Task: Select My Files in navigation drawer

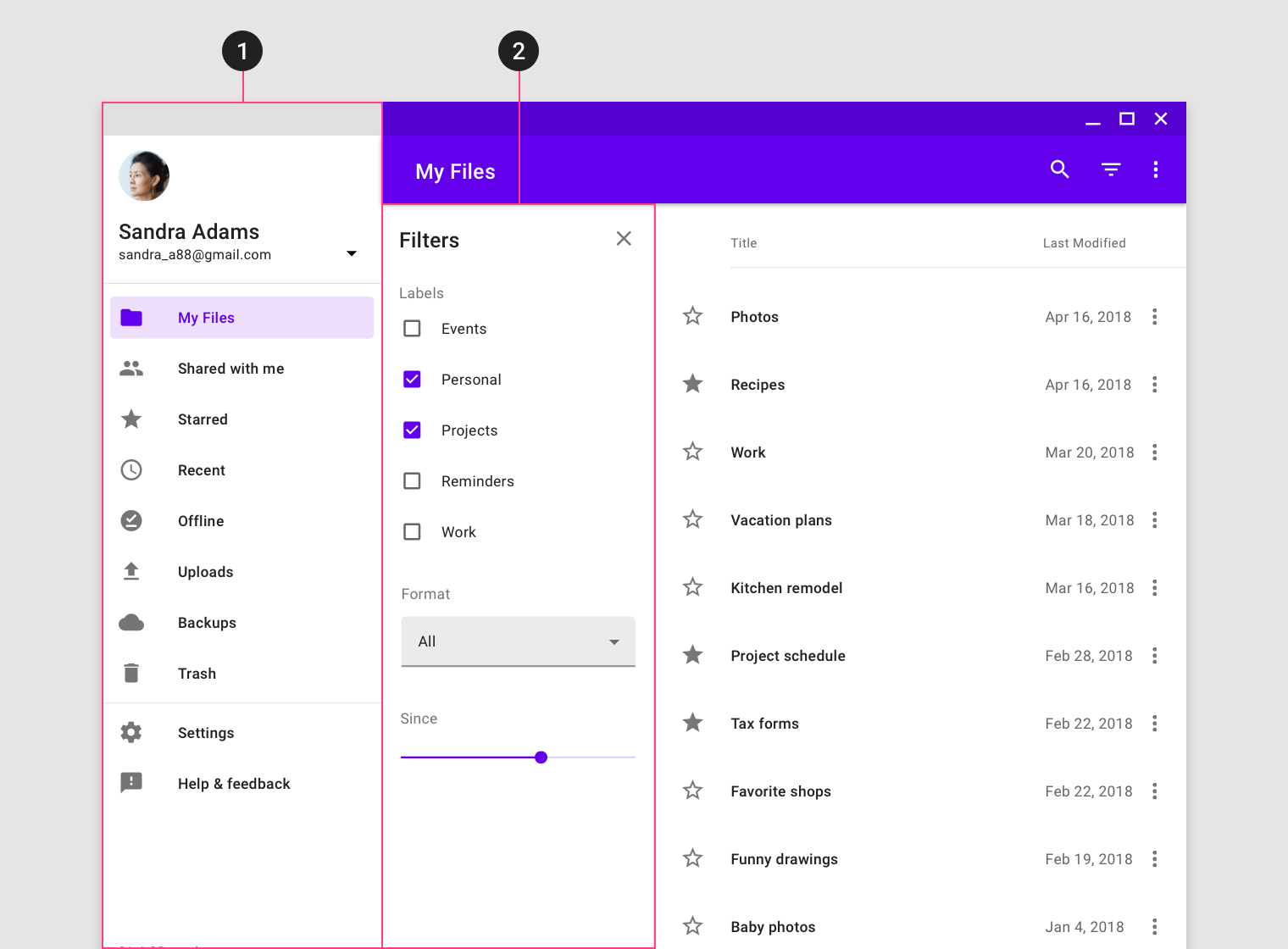Action: click(241, 318)
